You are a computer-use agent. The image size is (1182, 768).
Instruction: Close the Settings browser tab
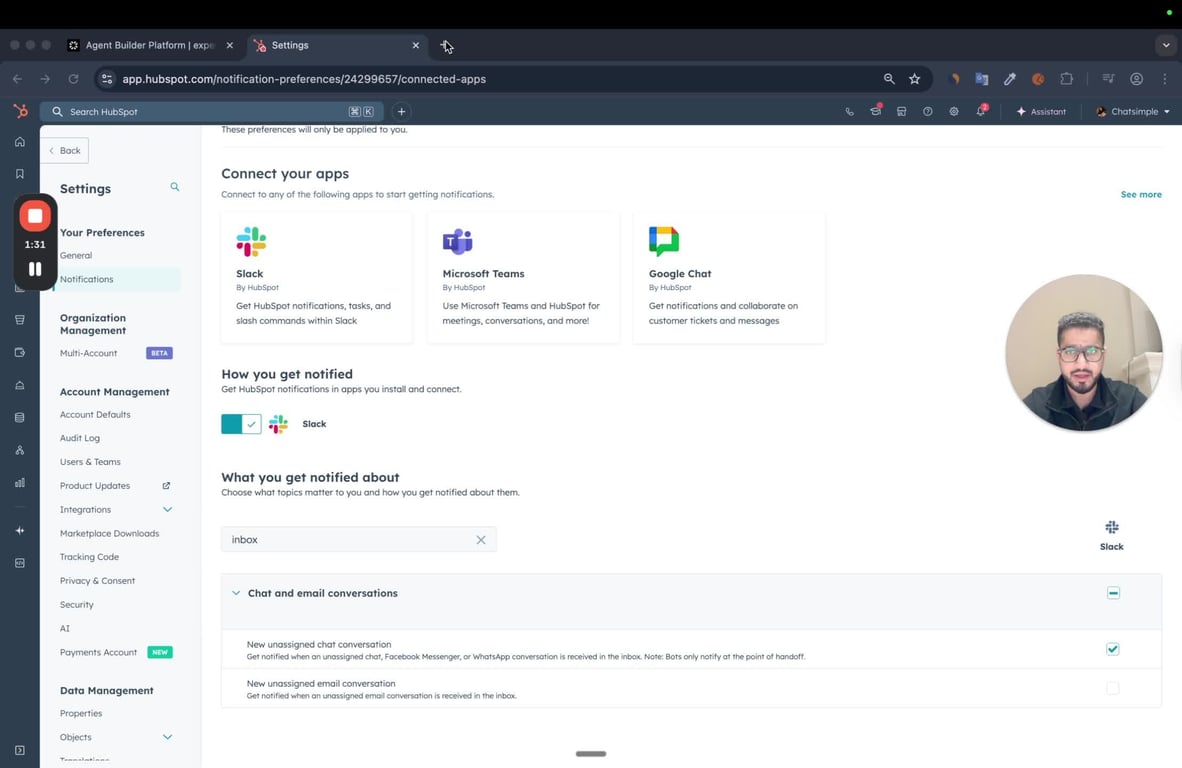pos(415,45)
